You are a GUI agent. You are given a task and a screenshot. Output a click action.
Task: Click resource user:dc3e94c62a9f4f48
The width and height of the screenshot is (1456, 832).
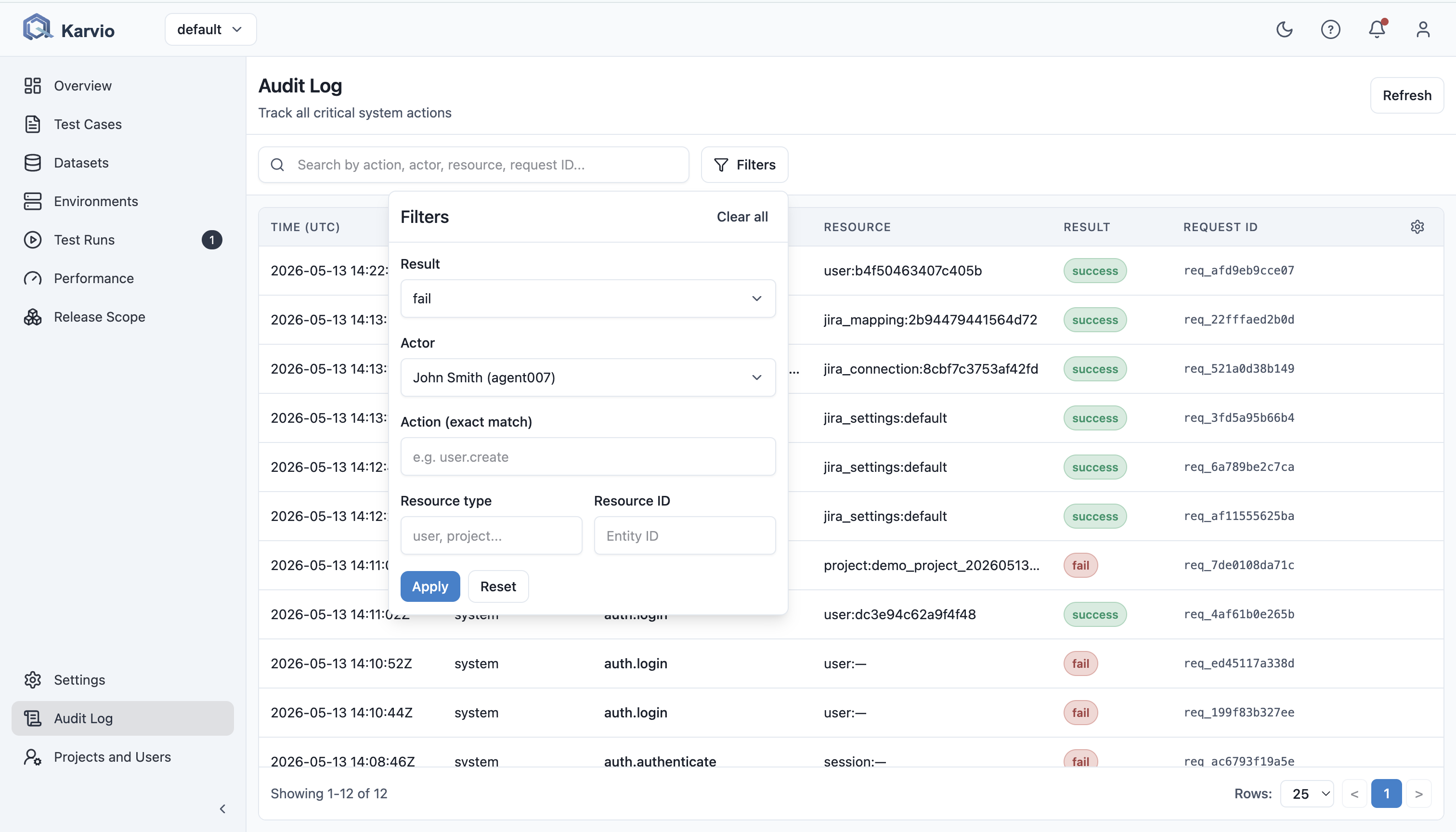coord(899,614)
